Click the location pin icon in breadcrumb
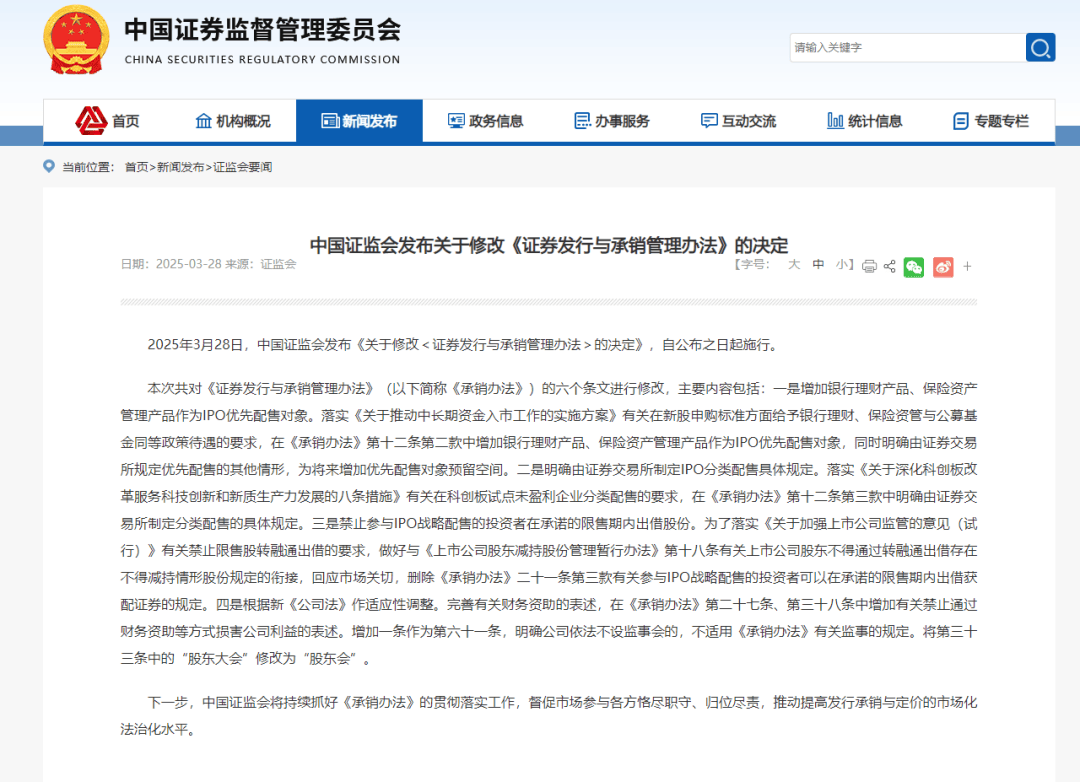This screenshot has height=782, width=1080. 49,166
